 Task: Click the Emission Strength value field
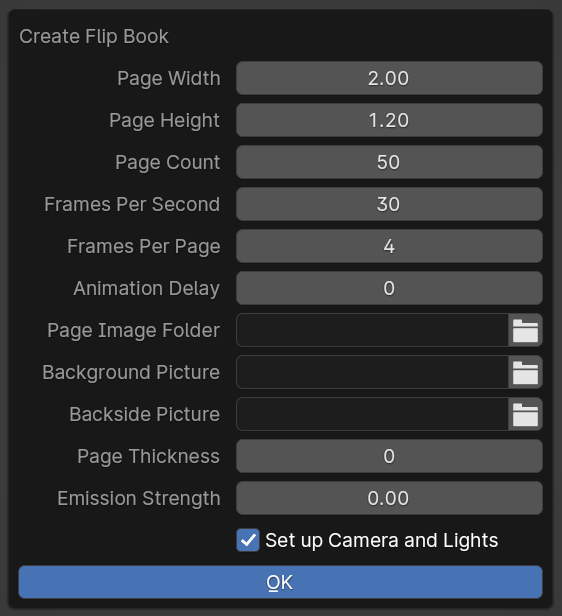(x=389, y=499)
